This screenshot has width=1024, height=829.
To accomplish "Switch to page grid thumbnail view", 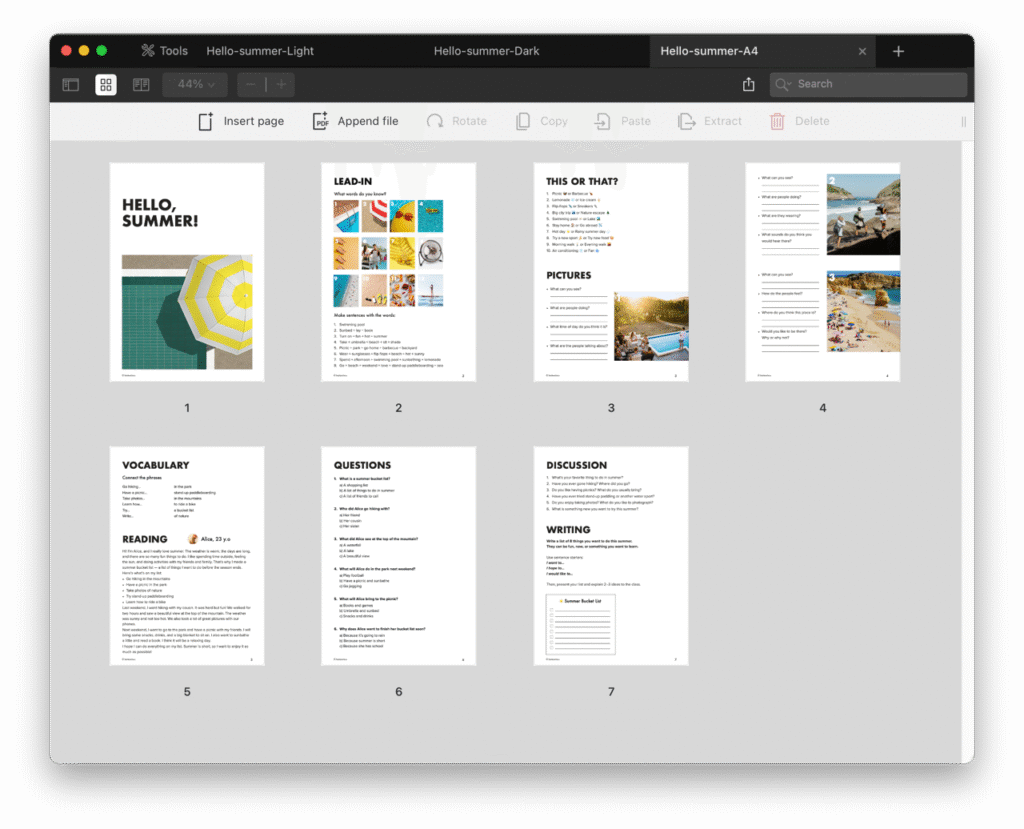I will tap(106, 85).
